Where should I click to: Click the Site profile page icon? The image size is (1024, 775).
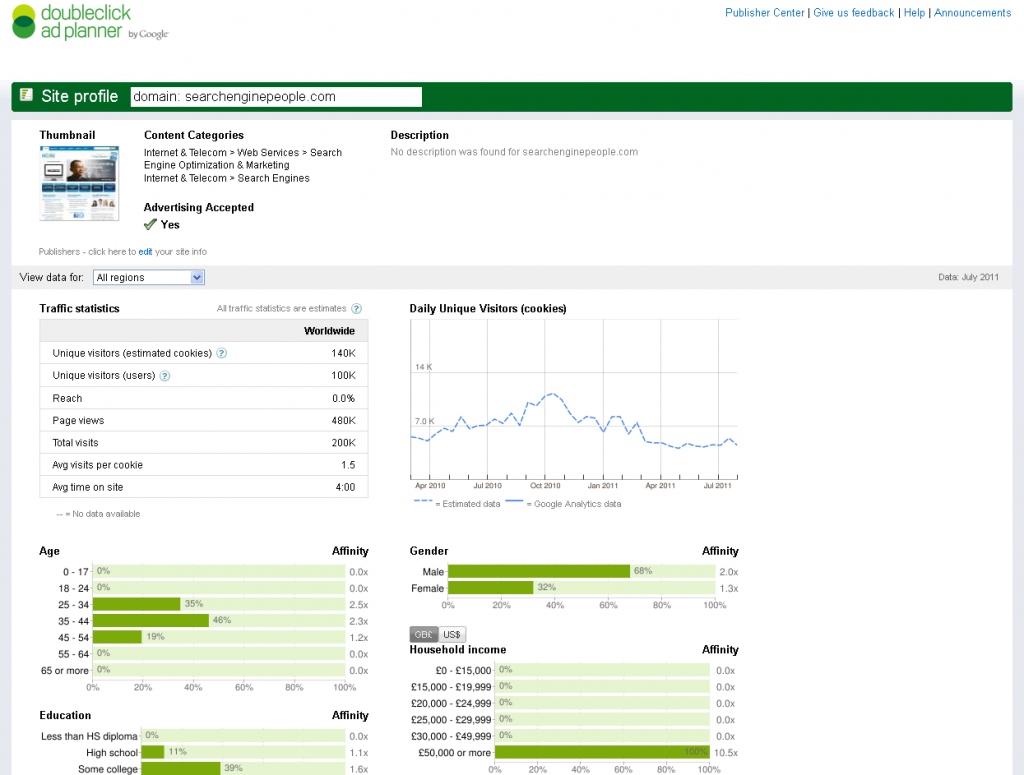(x=26, y=96)
